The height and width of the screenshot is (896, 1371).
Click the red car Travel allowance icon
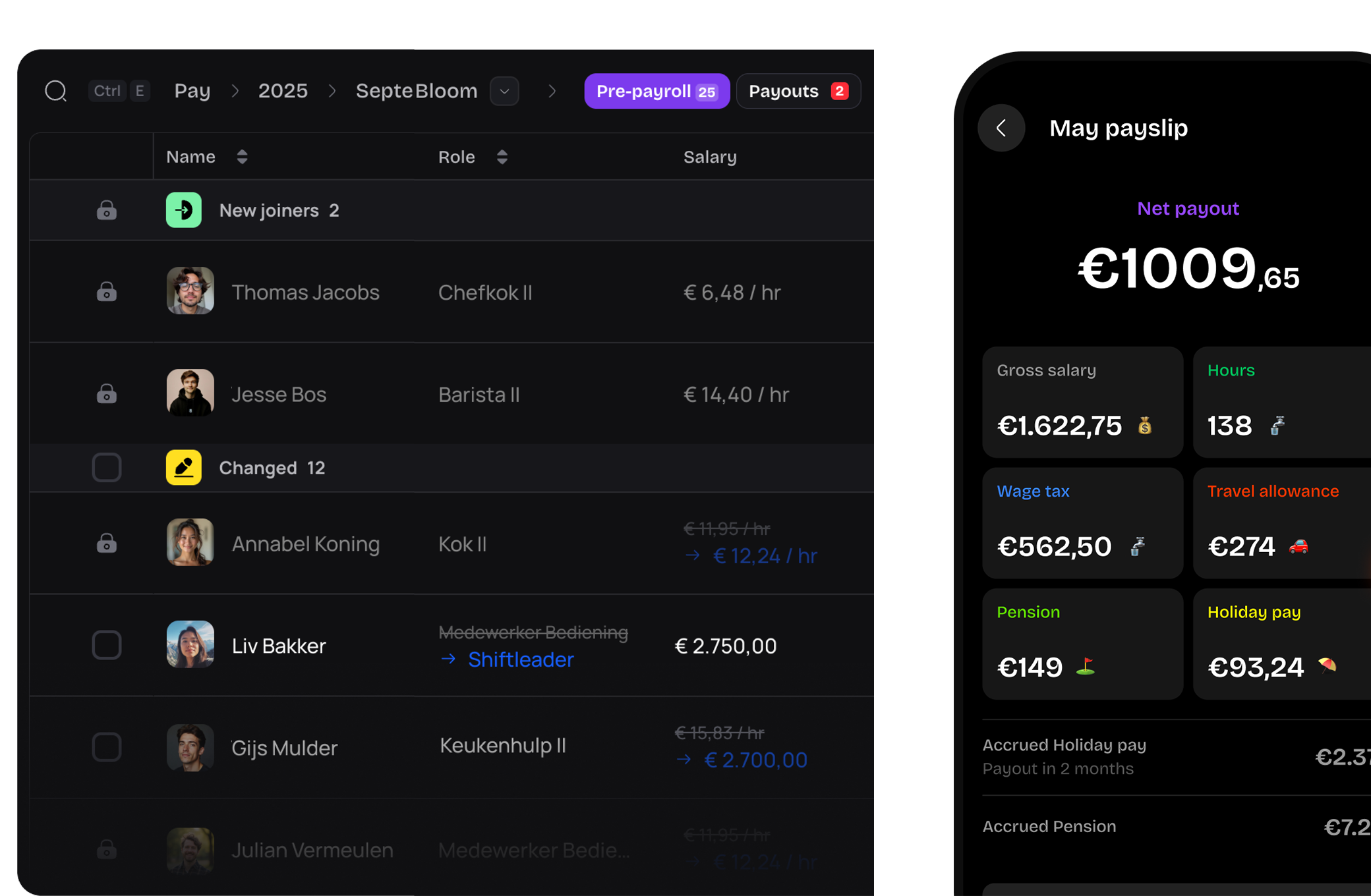click(1298, 546)
